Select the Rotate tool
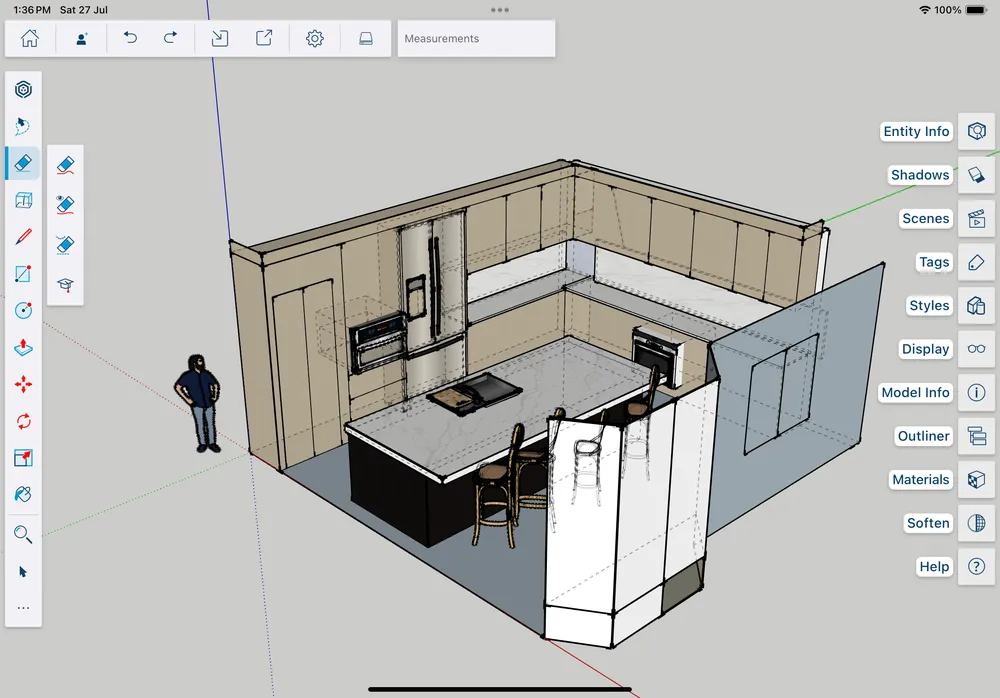Screen dimensions: 1000x698 pos(23,421)
